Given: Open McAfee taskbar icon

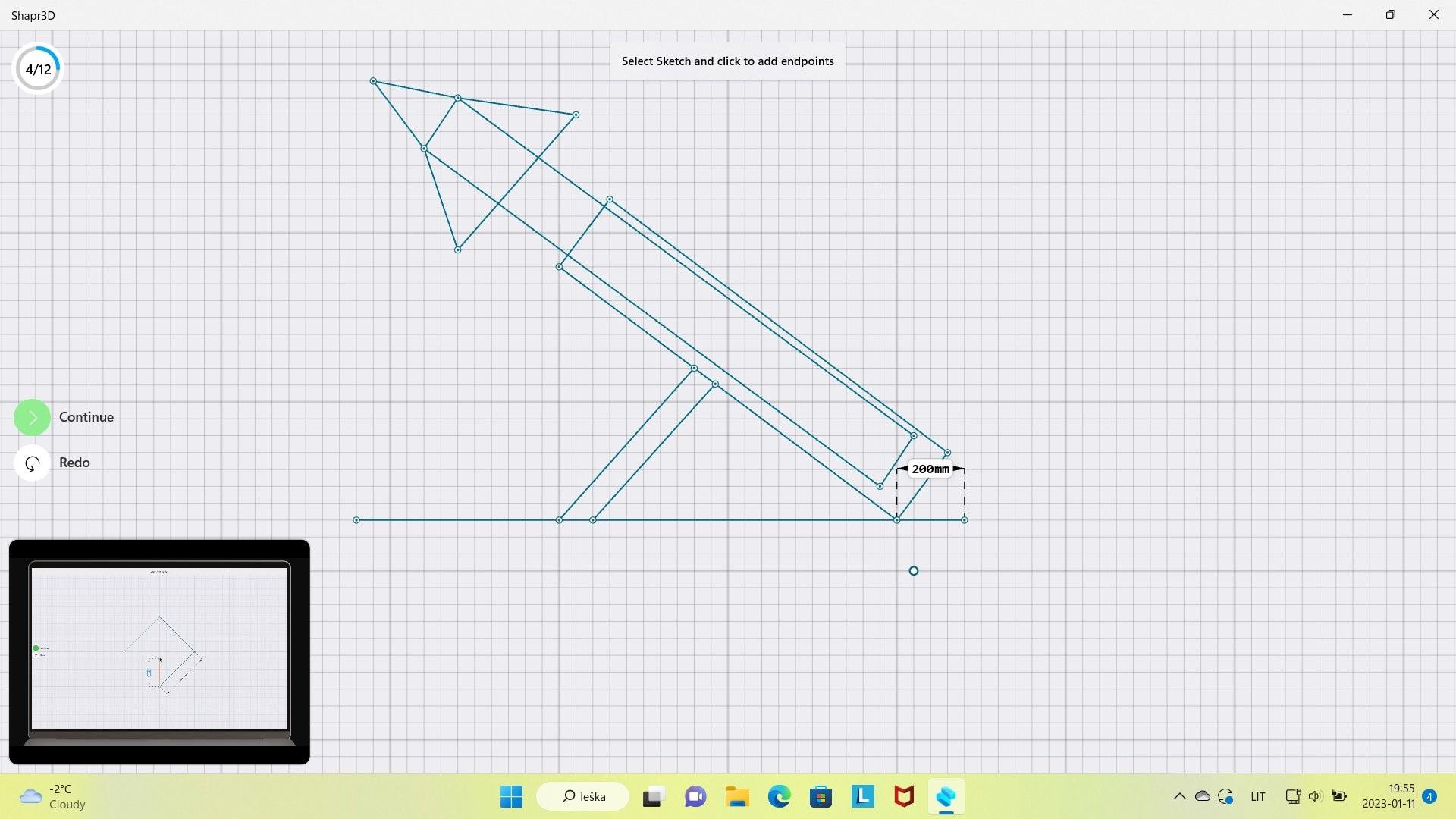Looking at the screenshot, I should tap(904, 796).
